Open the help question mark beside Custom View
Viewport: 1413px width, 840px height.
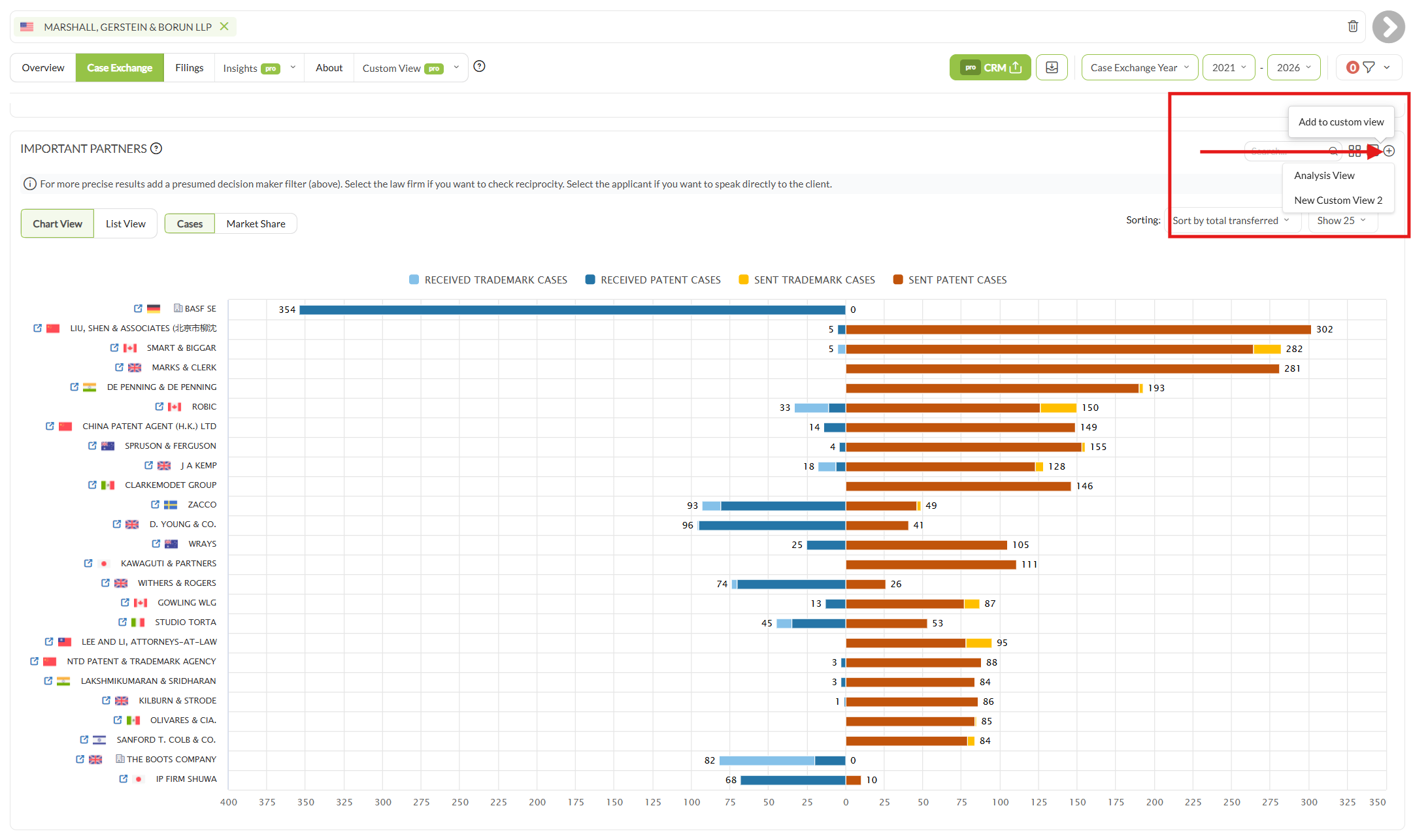click(x=479, y=66)
